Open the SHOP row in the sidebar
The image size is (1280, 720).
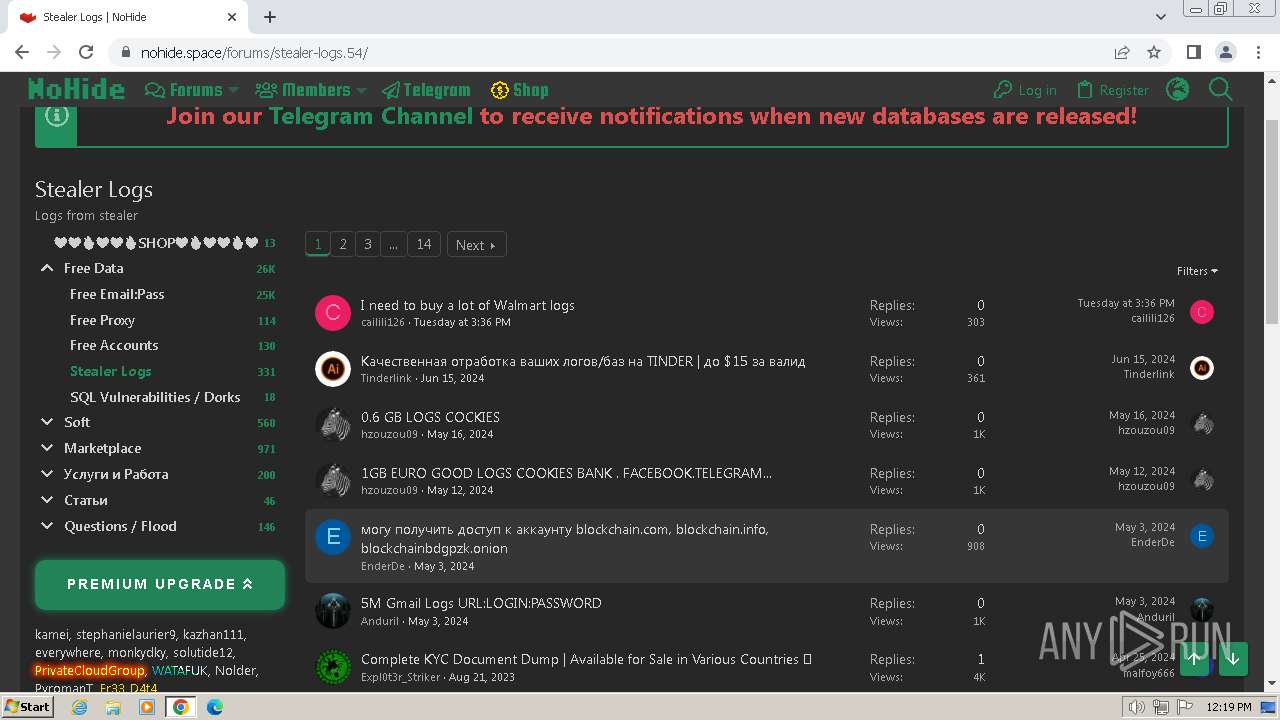[x=156, y=242]
